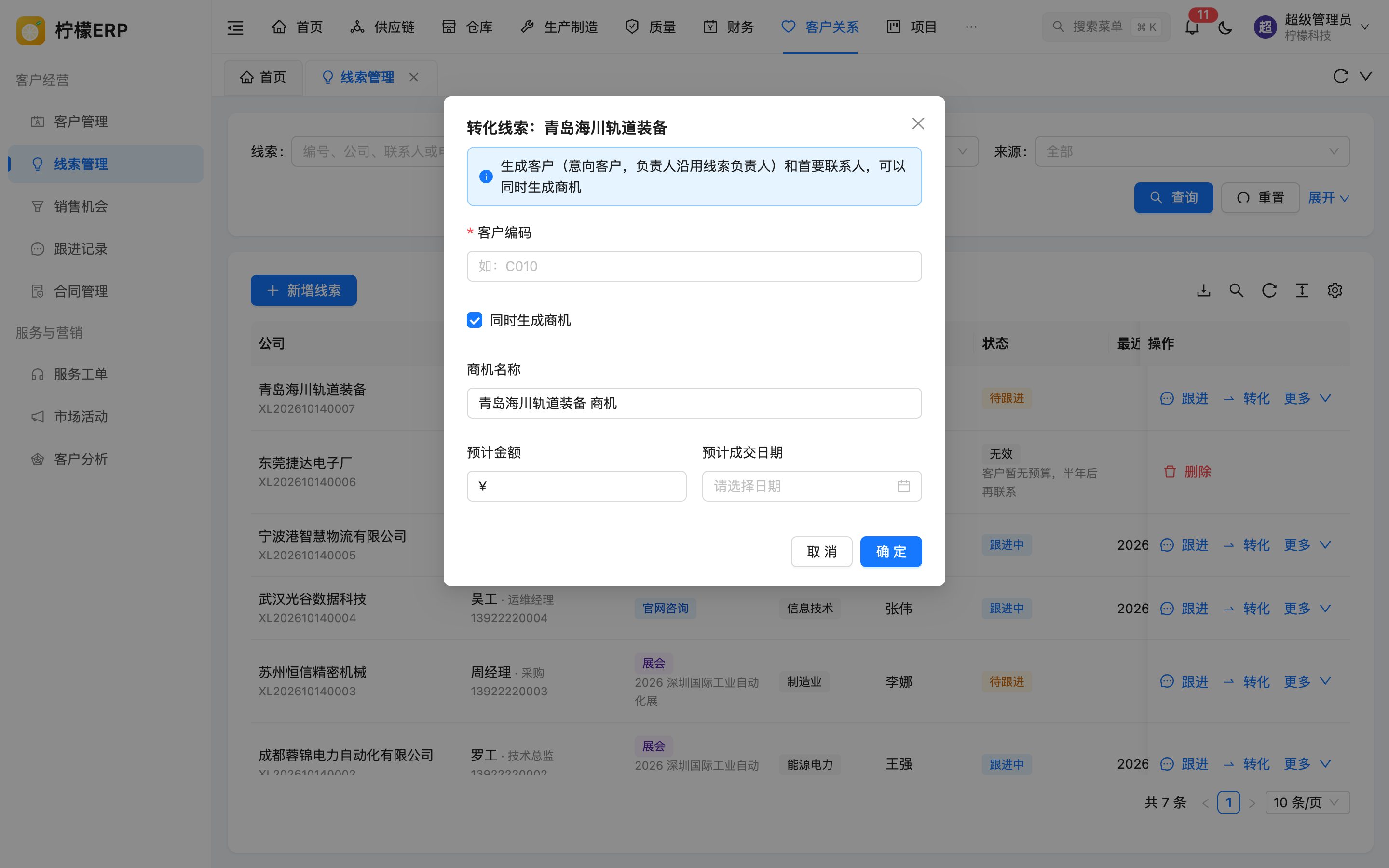Collapse the sidebar menu icon
This screenshot has height=868, width=1389.
point(235,27)
